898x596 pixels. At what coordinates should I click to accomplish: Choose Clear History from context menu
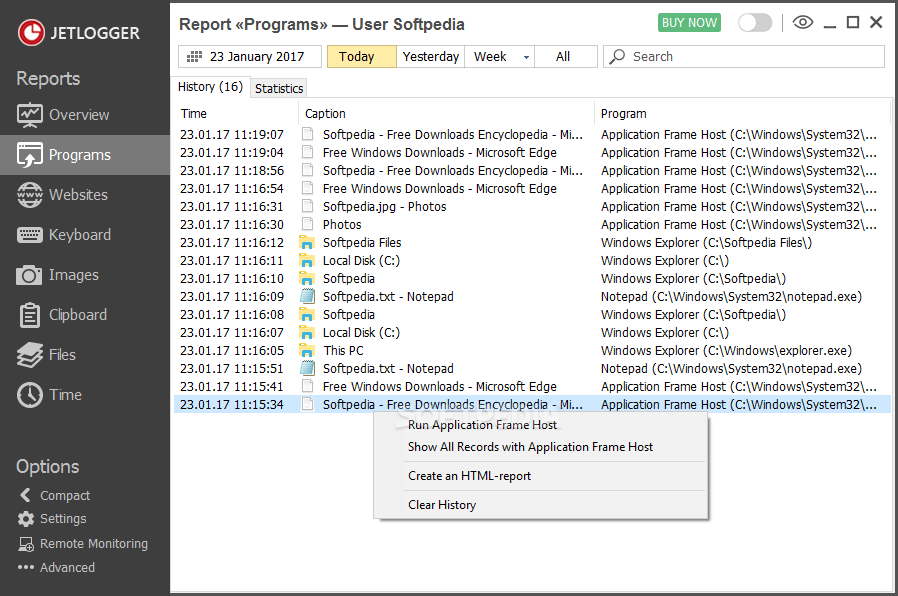(x=442, y=505)
